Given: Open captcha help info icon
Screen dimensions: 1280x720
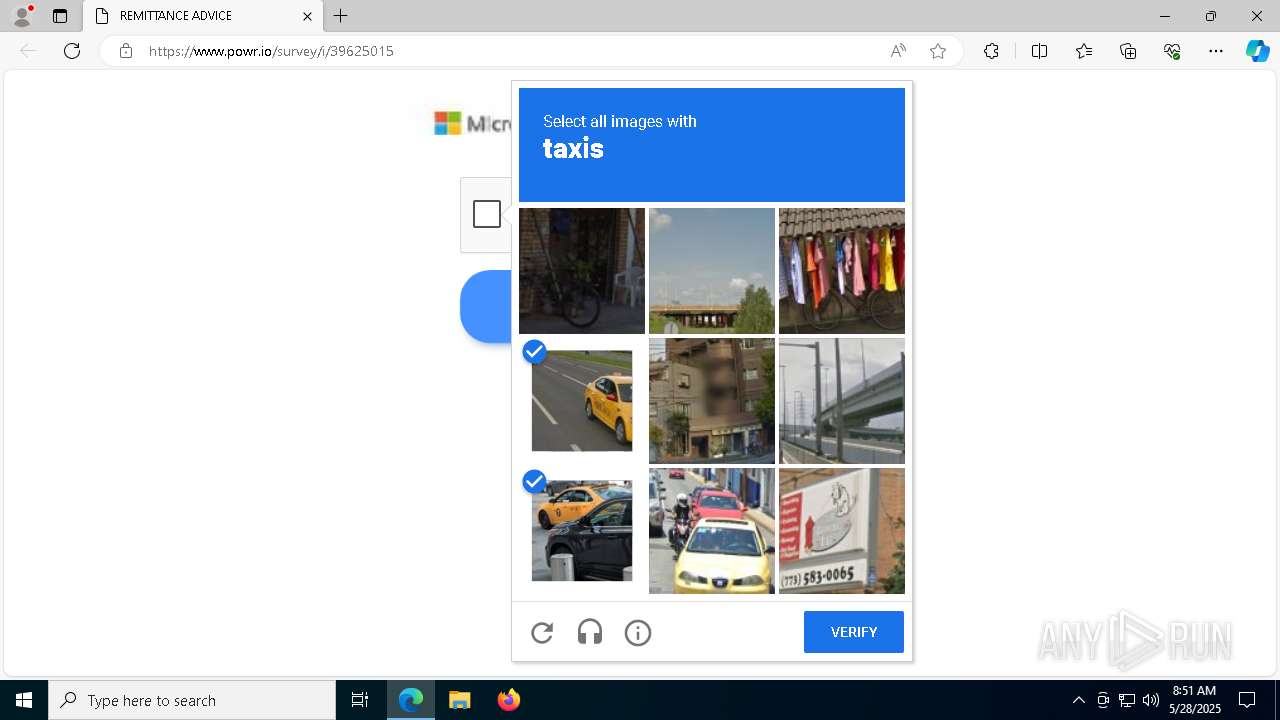Looking at the screenshot, I should [x=638, y=632].
